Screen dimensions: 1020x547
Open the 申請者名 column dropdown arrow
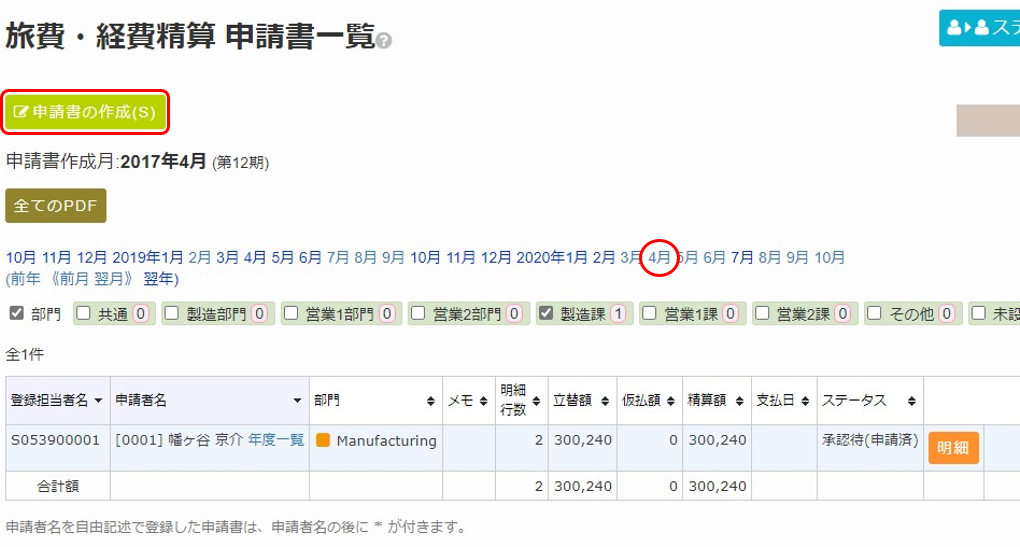point(297,401)
